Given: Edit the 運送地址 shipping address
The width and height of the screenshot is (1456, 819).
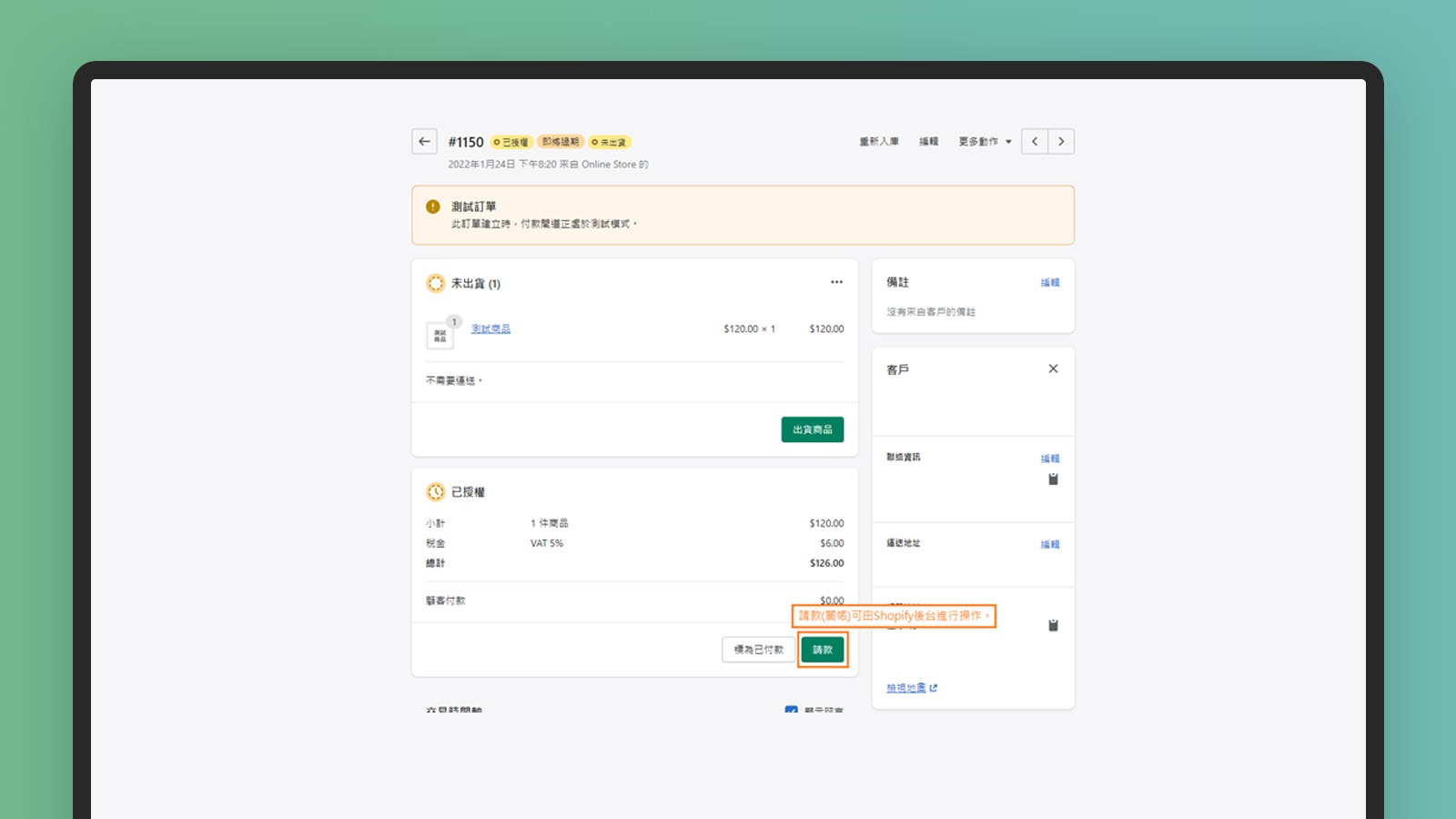Looking at the screenshot, I should tap(1050, 544).
